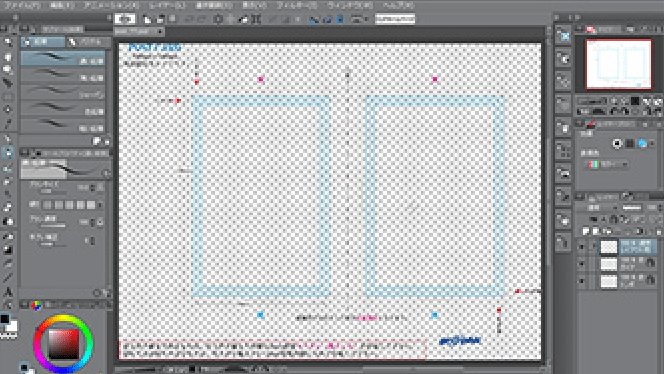
Task: Click the Save icon in the command bar
Action: (172, 19)
